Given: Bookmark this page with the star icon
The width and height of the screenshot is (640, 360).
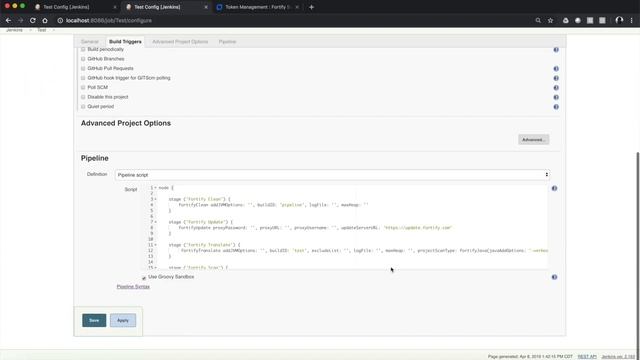Looking at the screenshot, I should (550, 20).
